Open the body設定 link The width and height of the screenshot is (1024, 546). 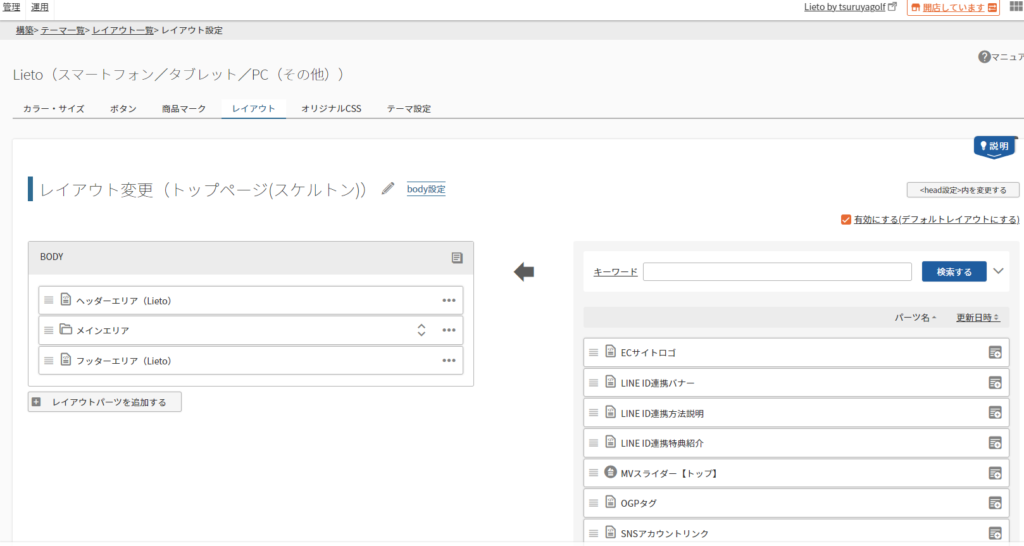coord(426,189)
